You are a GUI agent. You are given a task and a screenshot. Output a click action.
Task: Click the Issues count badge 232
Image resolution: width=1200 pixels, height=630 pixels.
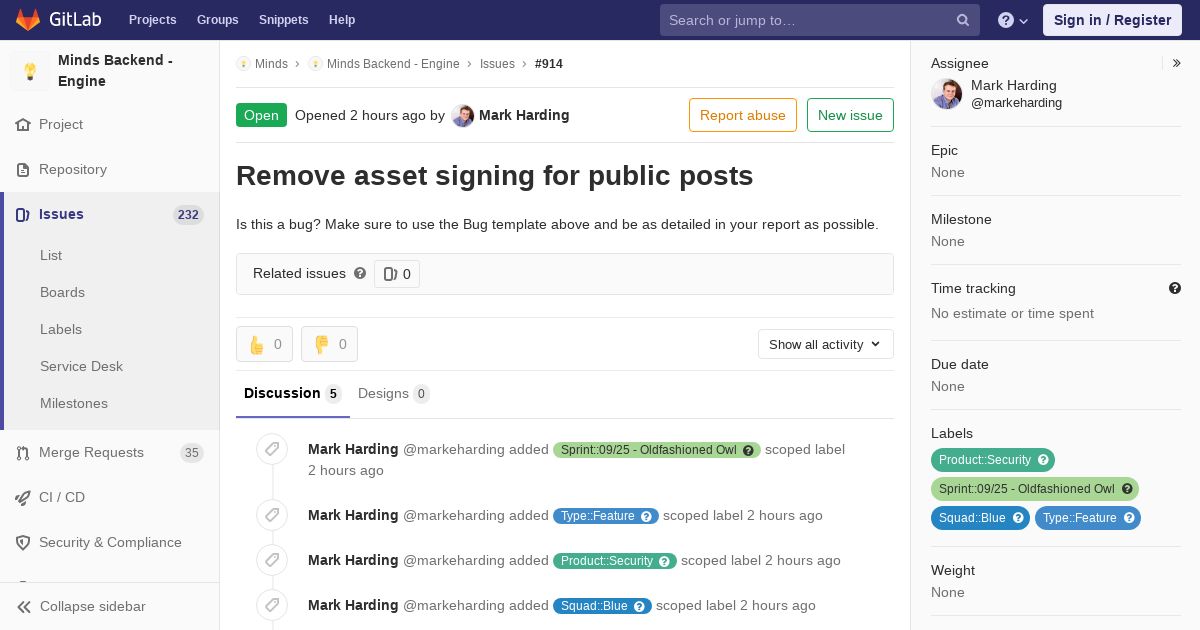(188, 215)
